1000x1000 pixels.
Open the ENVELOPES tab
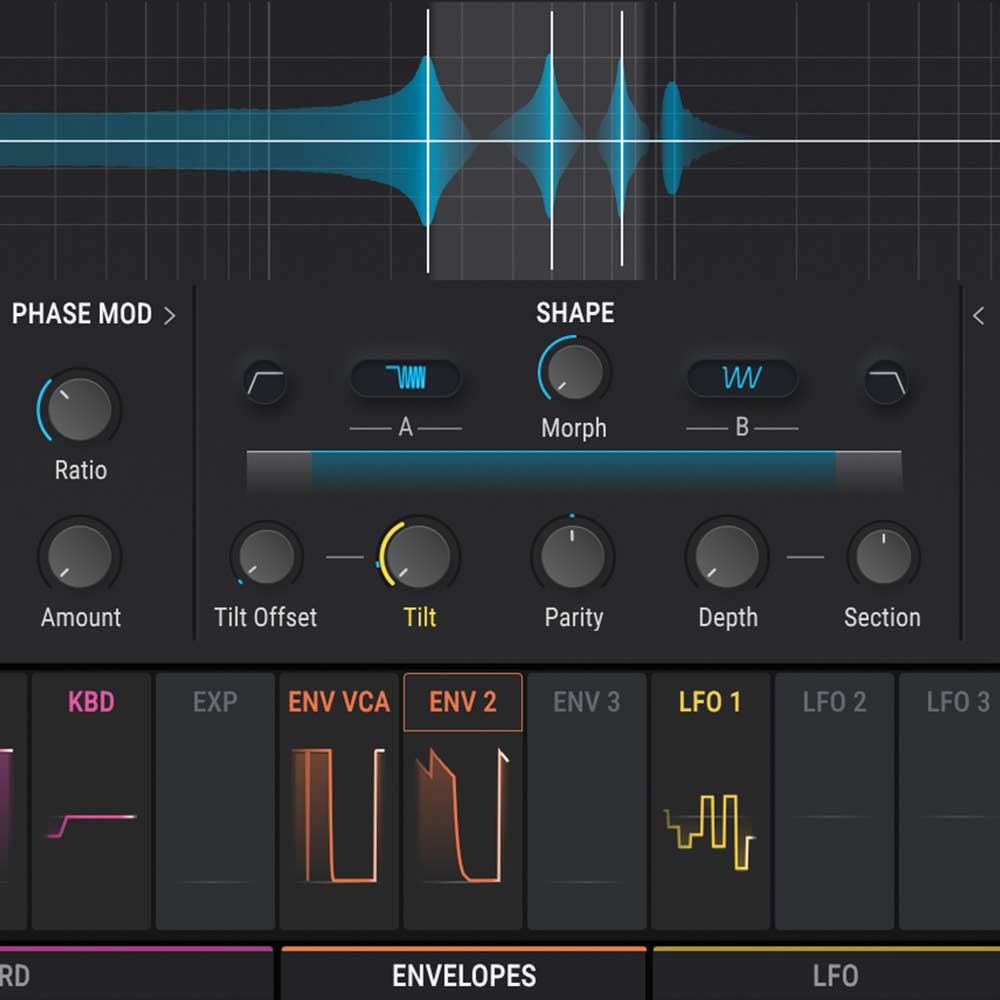pyautogui.click(x=464, y=974)
